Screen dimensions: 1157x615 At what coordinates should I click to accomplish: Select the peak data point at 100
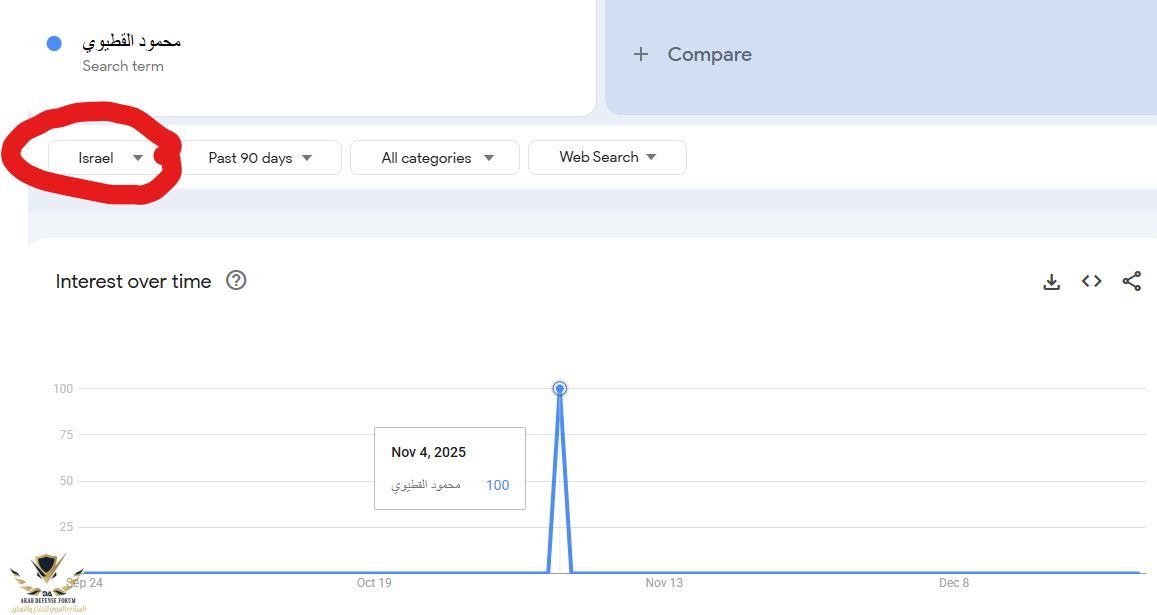click(x=560, y=388)
